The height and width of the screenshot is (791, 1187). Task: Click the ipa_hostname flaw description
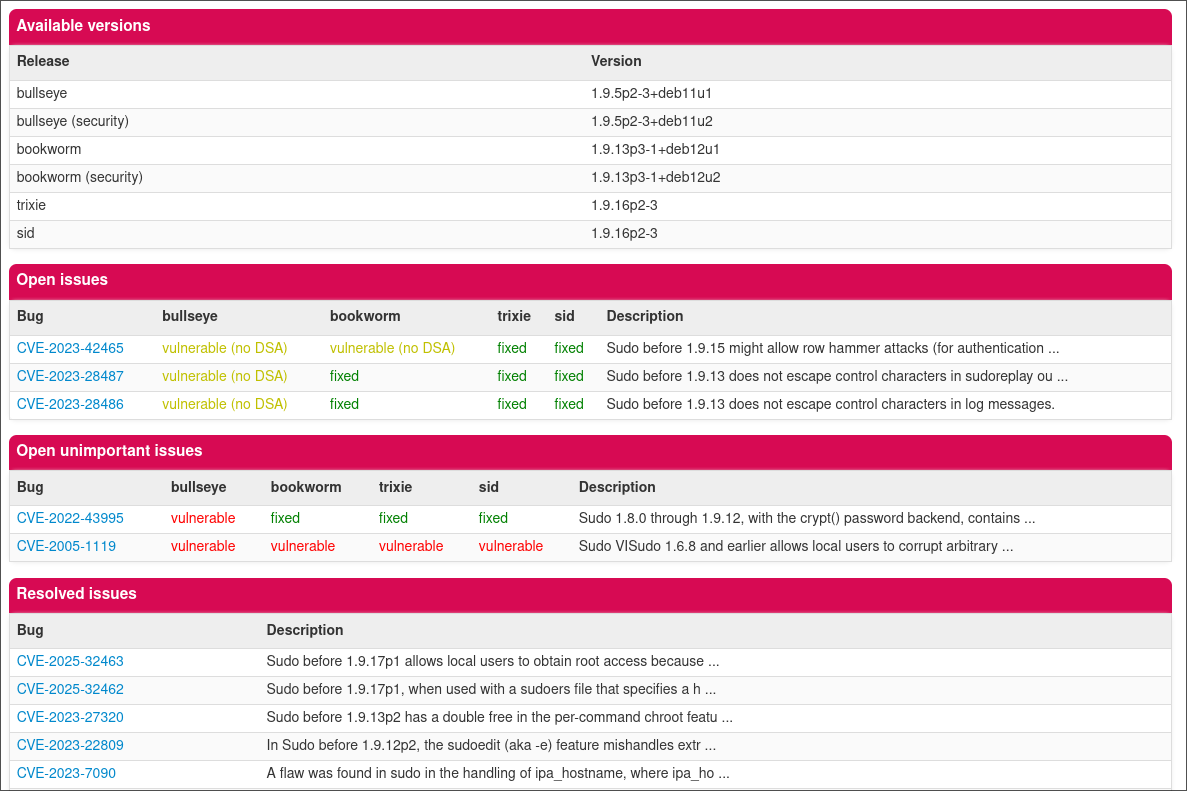tap(498, 774)
